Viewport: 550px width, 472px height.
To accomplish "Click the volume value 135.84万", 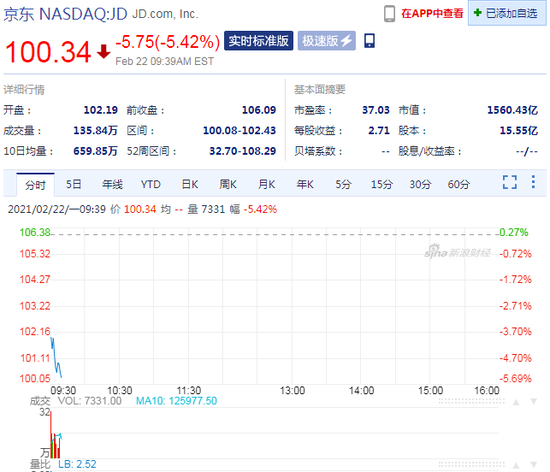I will click(x=95, y=130).
